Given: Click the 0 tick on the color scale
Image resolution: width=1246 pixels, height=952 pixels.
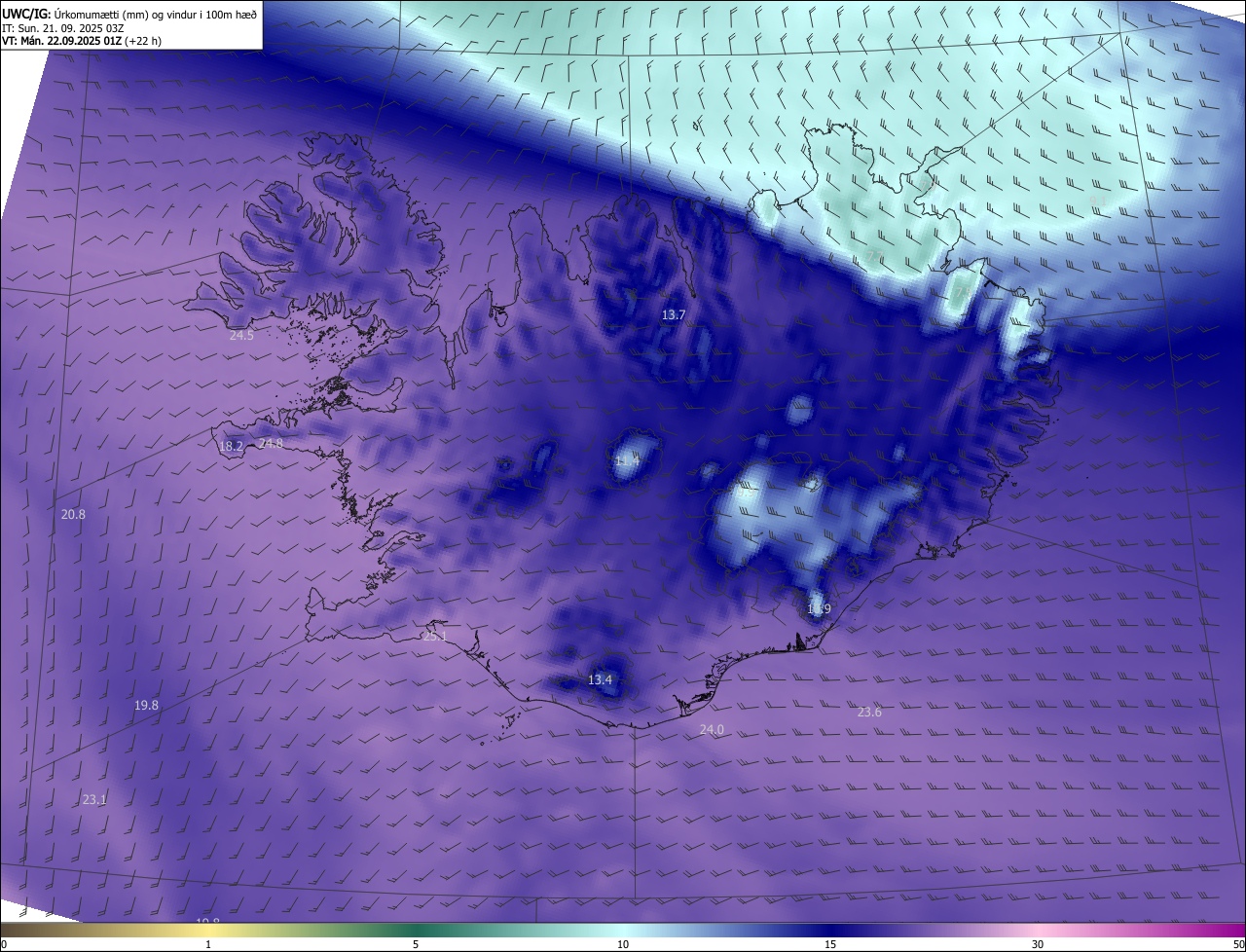Looking at the screenshot, I should [x=4, y=944].
